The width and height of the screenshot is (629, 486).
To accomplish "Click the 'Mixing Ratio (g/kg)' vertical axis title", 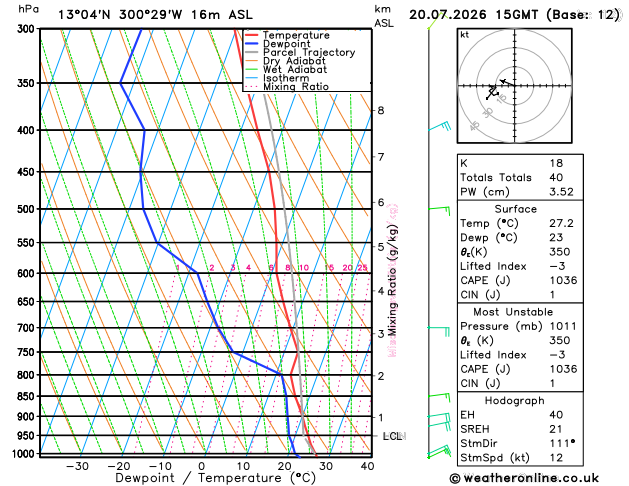I will (x=392, y=280).
